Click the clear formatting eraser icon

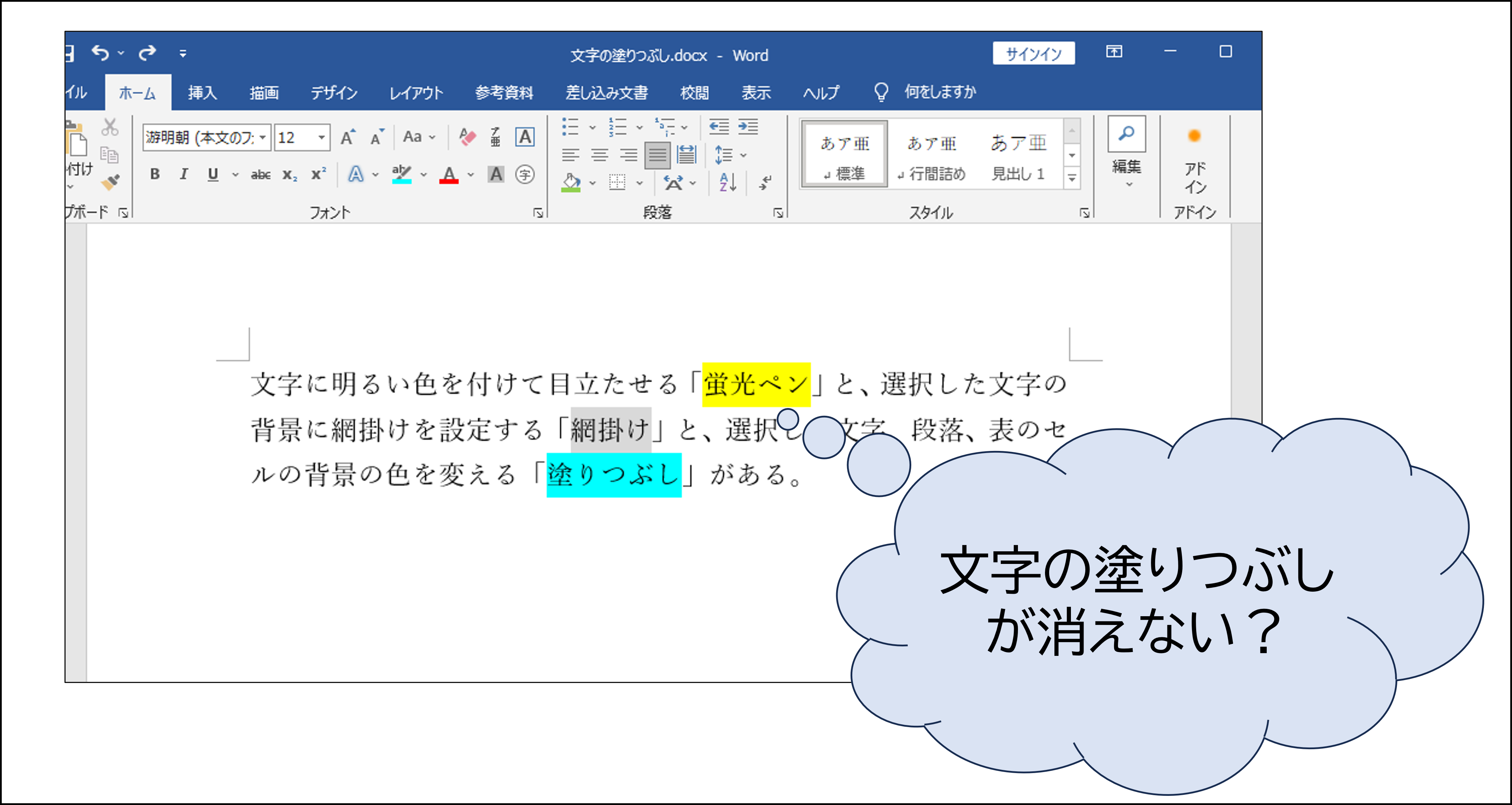pyautogui.click(x=467, y=138)
